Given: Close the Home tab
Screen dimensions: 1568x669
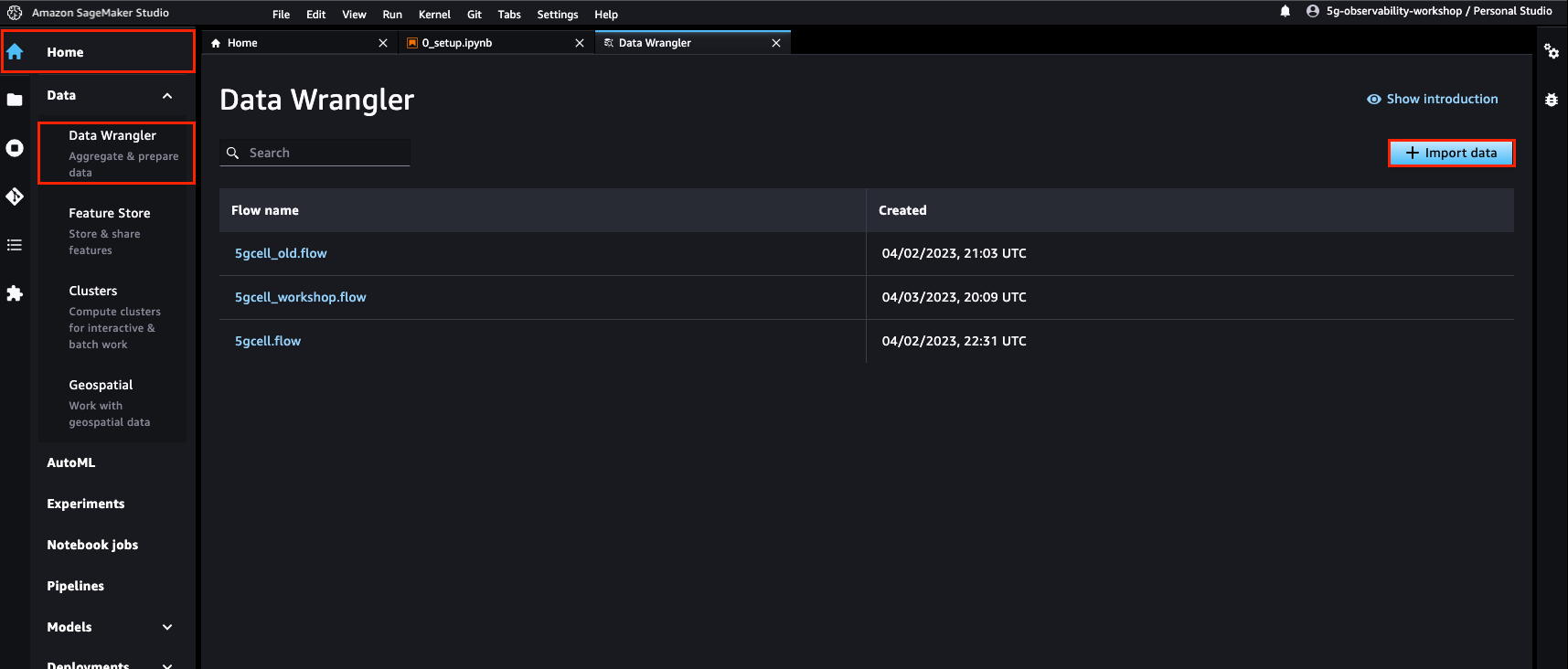Looking at the screenshot, I should (383, 43).
